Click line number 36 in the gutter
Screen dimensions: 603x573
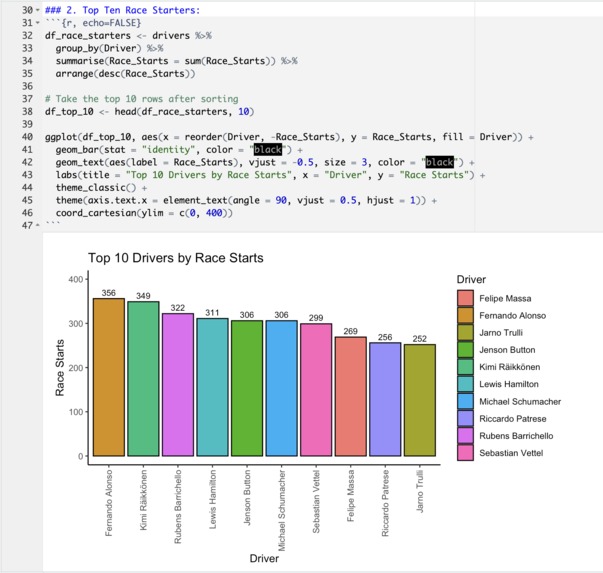point(27,86)
